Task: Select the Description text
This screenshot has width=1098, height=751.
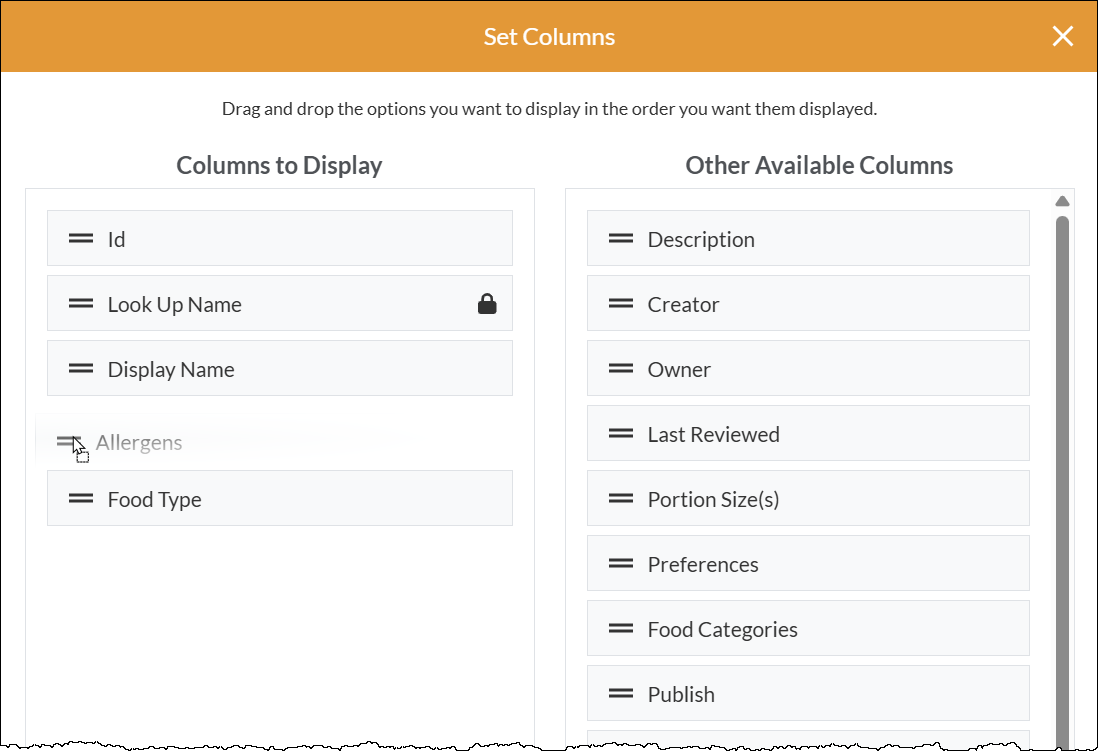Action: 701,240
